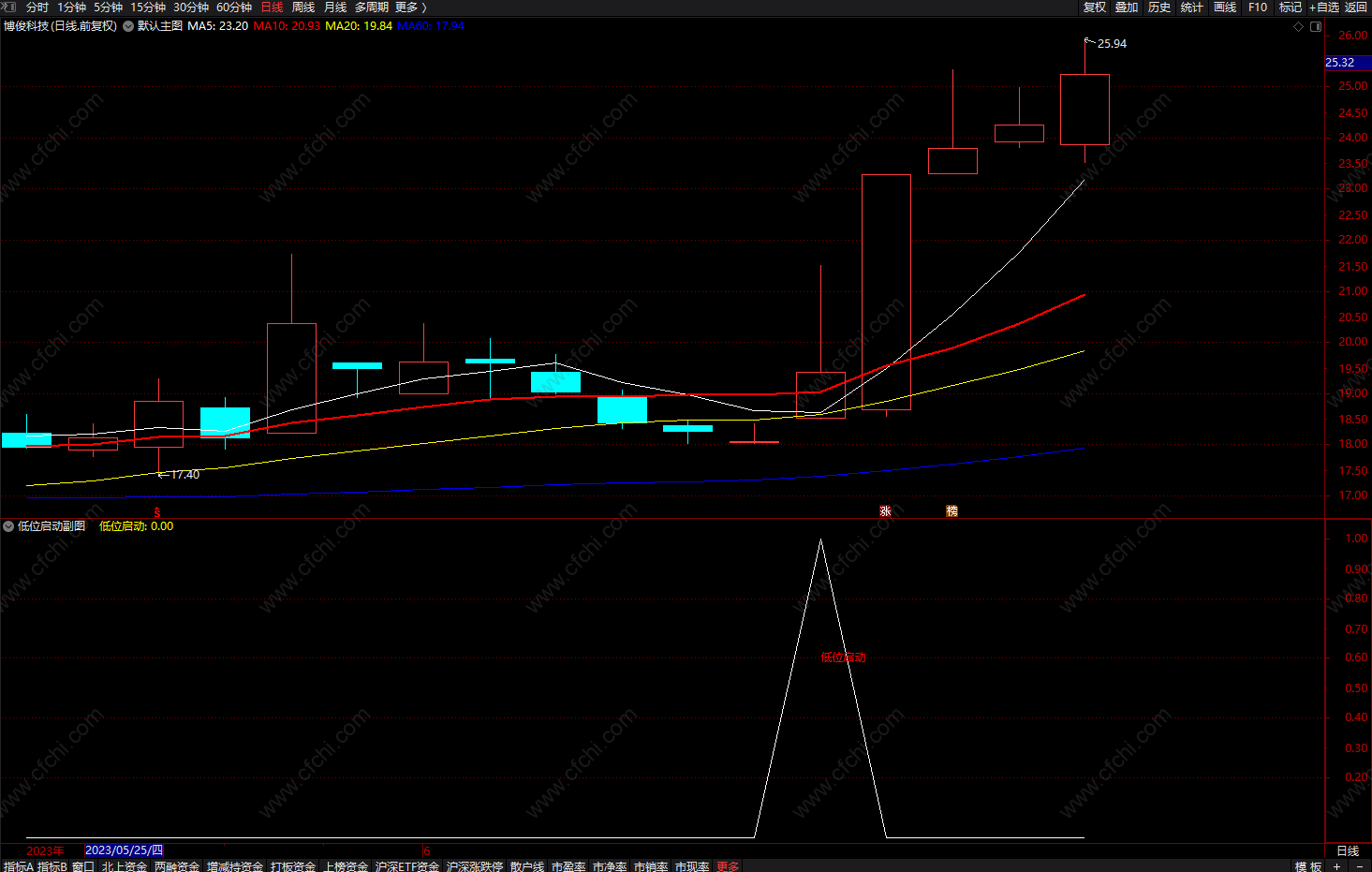Open 统计 statistics button

[x=1192, y=7]
